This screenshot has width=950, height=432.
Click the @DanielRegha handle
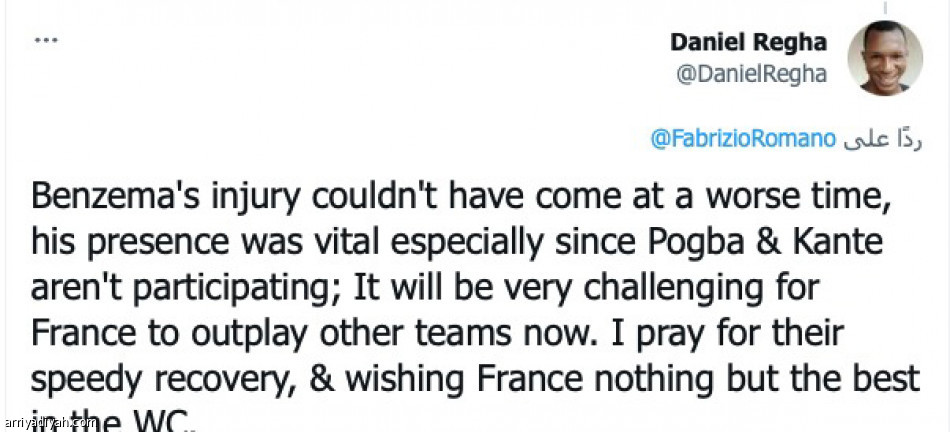(x=752, y=75)
